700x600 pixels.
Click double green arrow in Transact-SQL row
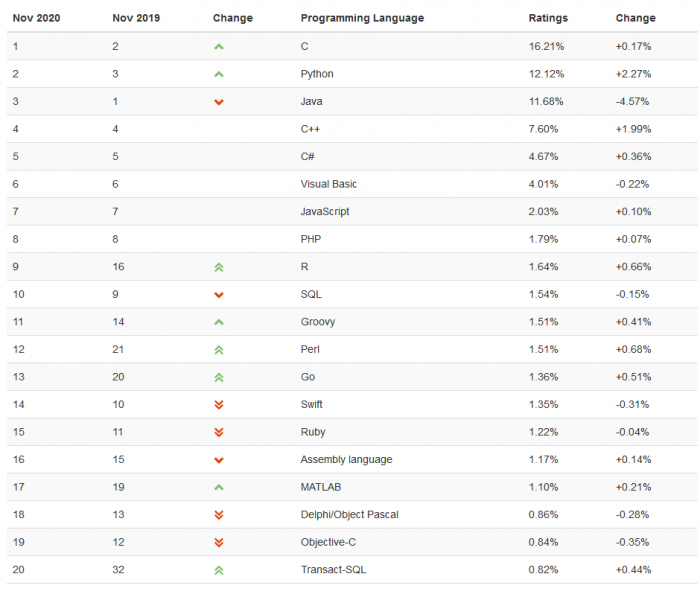[x=218, y=570]
